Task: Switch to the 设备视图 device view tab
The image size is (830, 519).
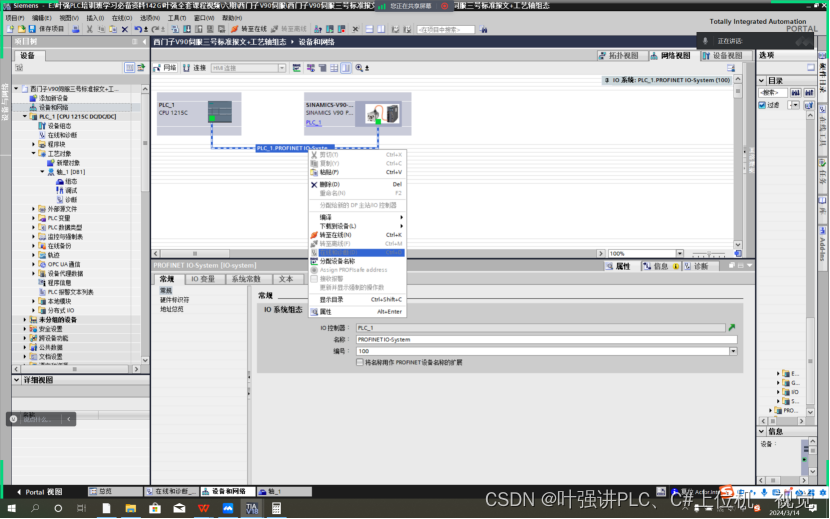Action: tap(724, 56)
